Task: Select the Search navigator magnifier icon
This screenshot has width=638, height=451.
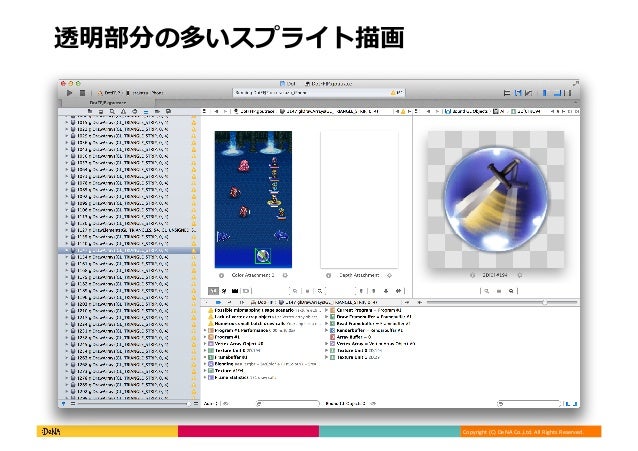Action: pyautogui.click(x=112, y=111)
